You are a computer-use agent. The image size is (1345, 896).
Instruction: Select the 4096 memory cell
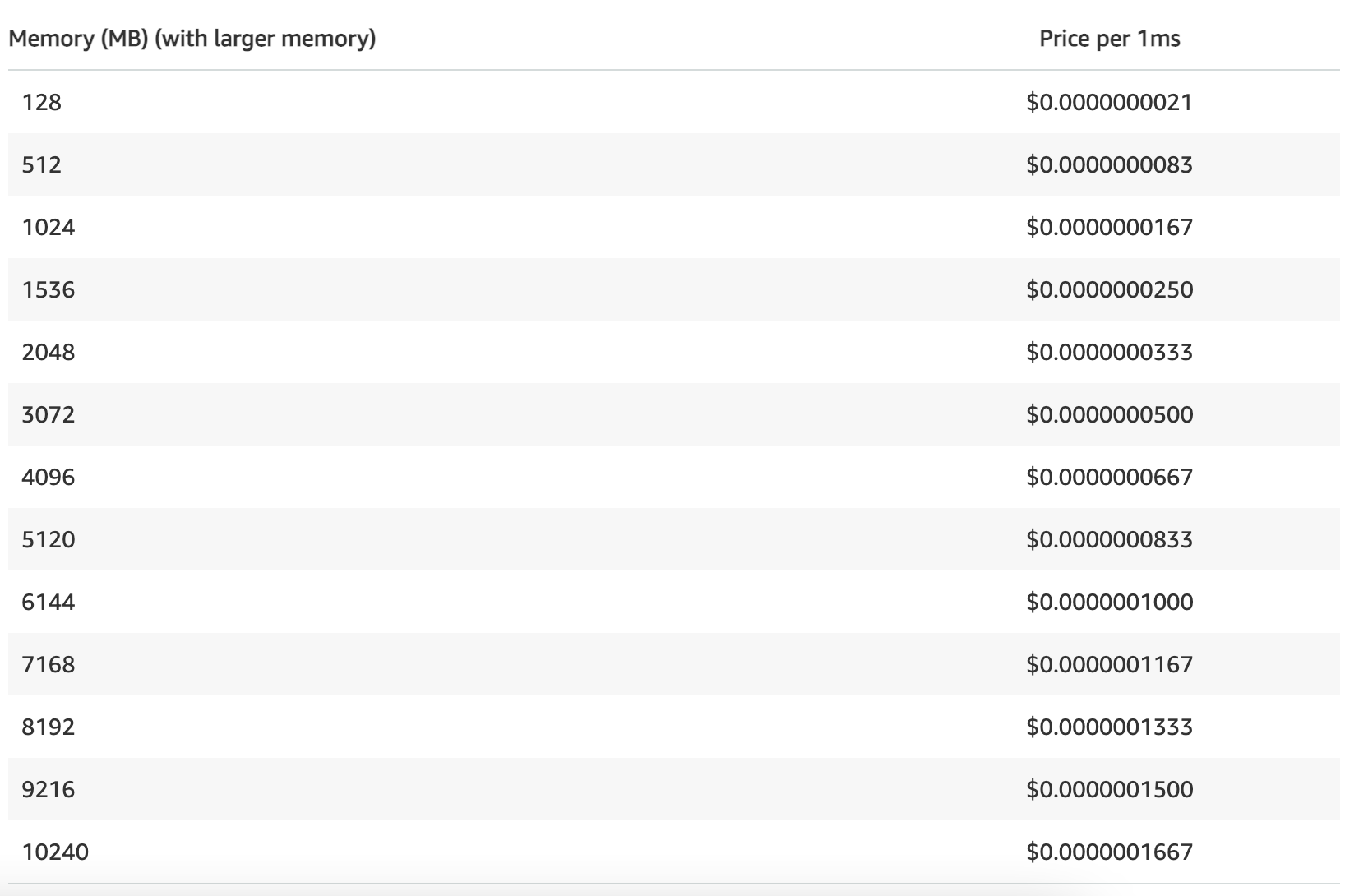click(49, 477)
